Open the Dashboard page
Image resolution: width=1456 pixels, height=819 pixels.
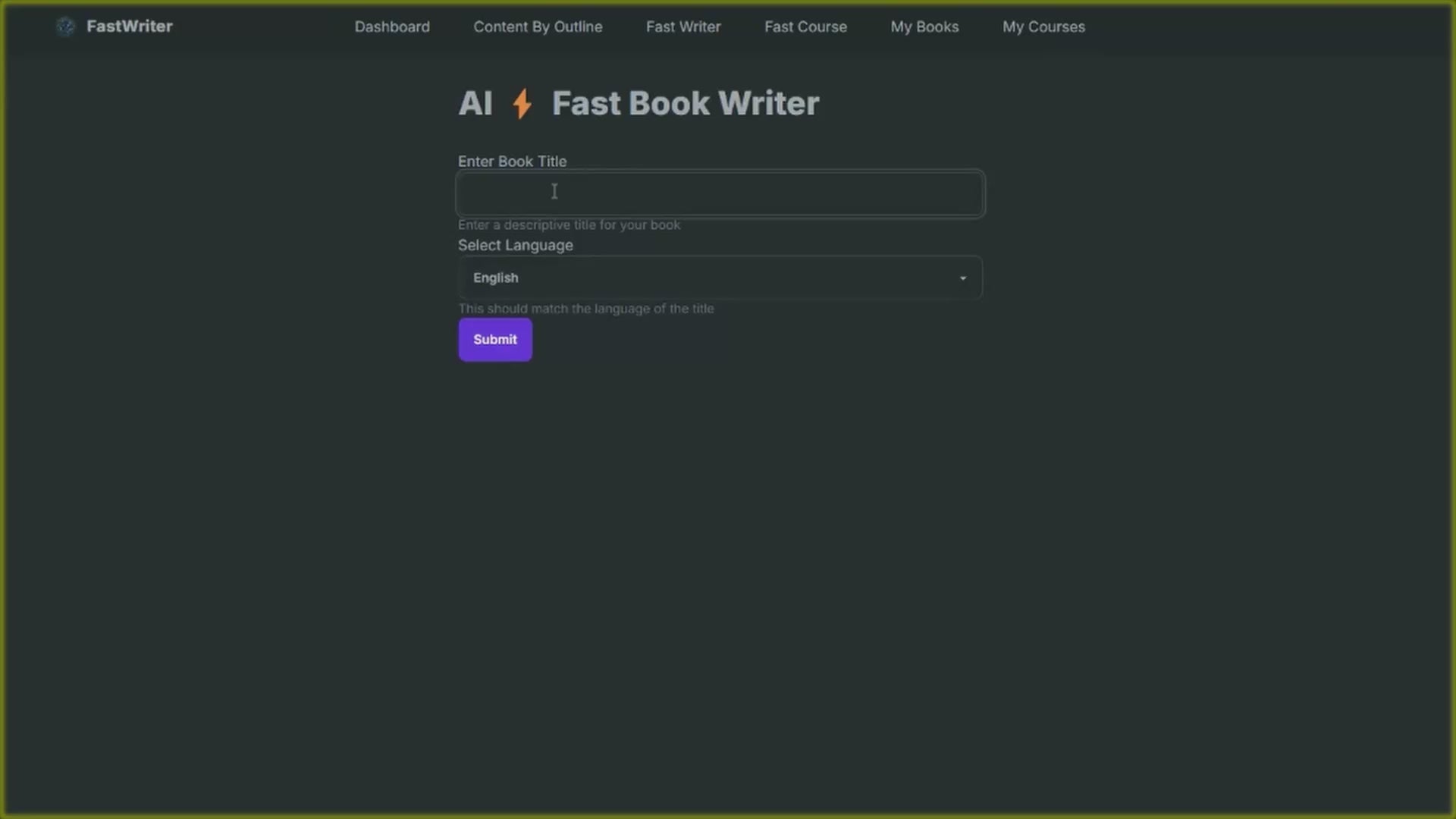tap(392, 27)
